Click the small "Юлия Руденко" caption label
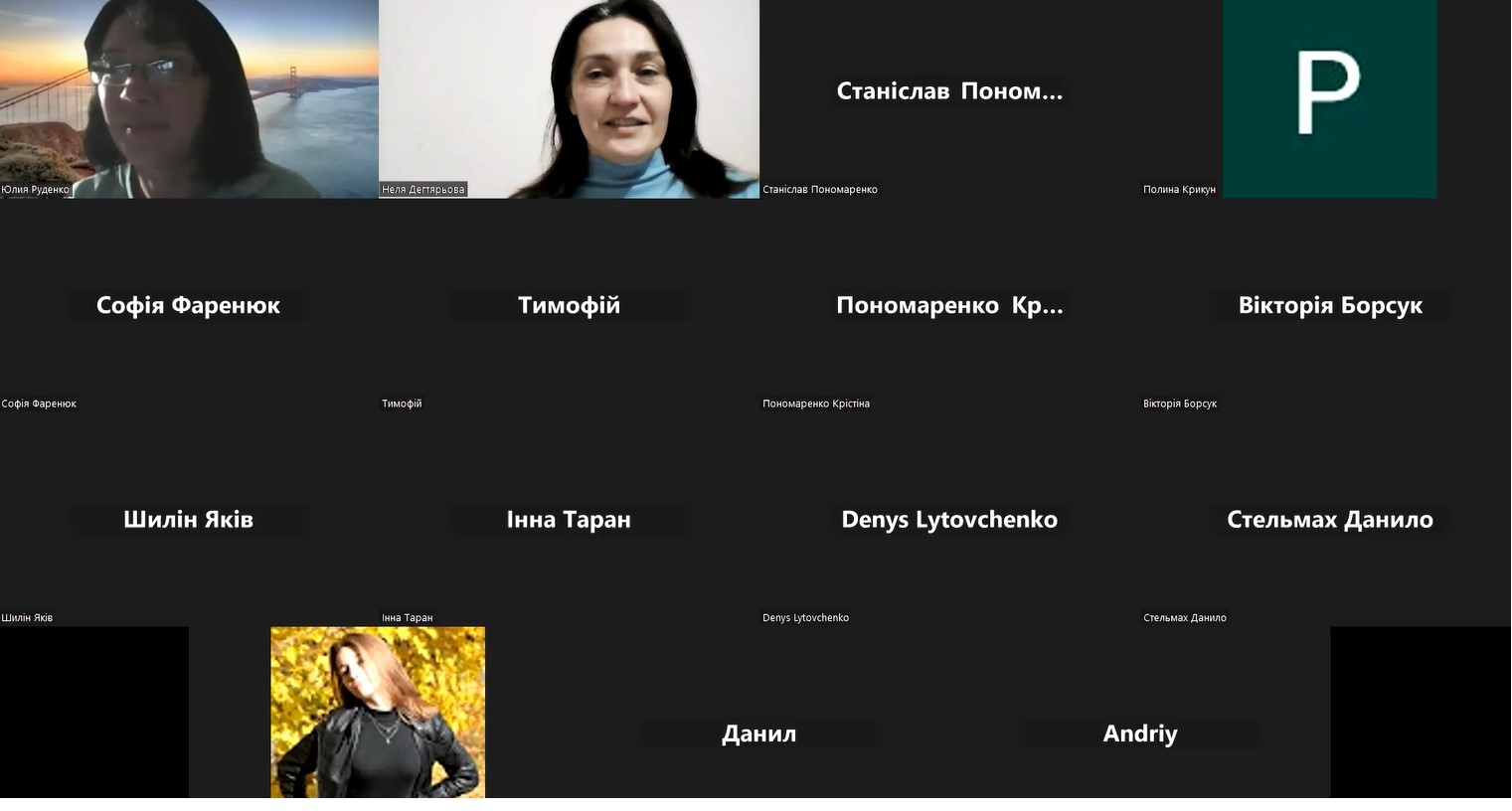 pyautogui.click(x=36, y=190)
